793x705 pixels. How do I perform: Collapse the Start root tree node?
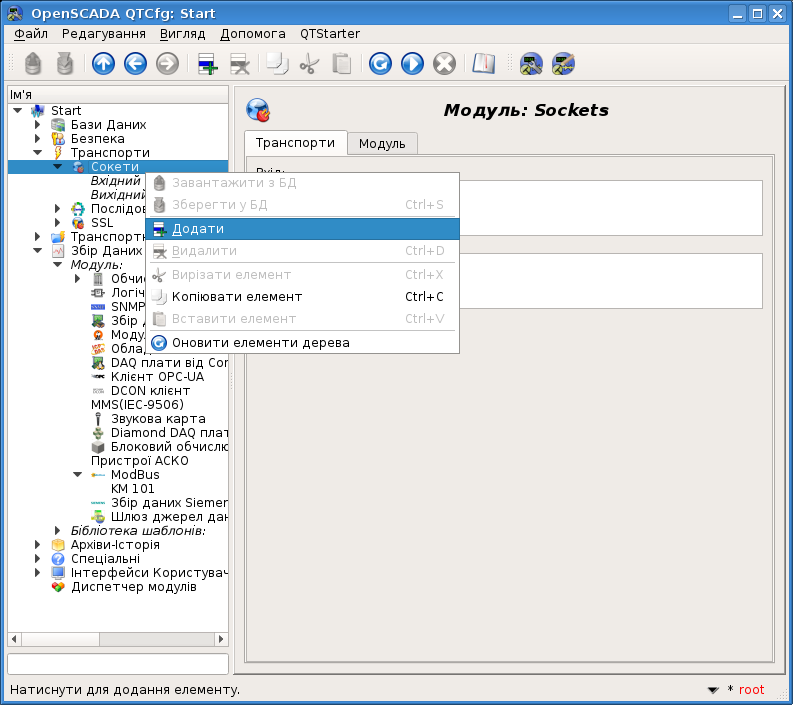tap(18, 111)
